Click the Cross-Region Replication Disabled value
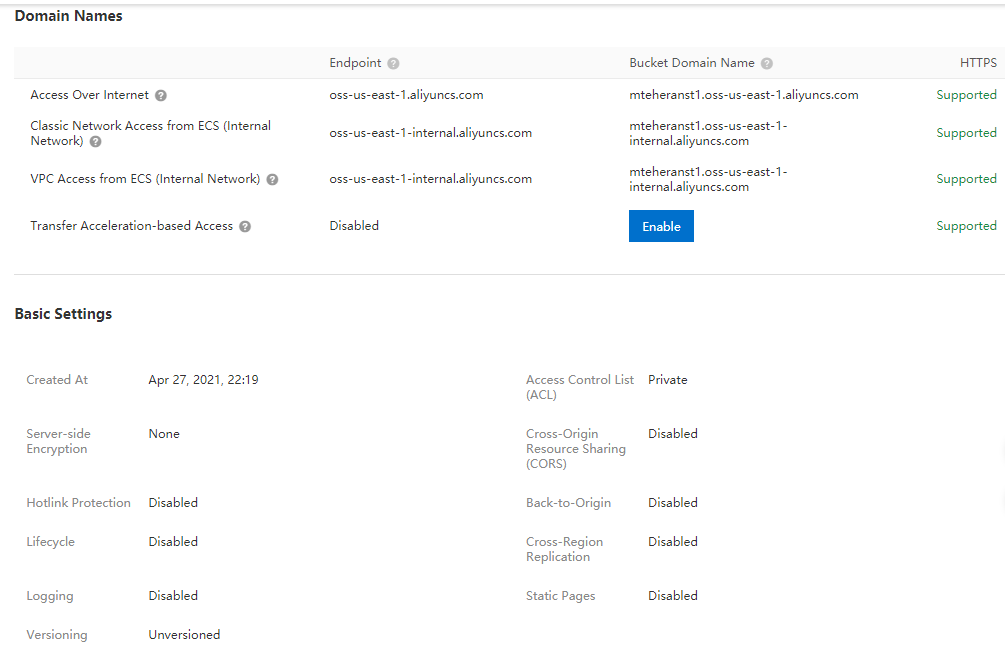This screenshot has height=648, width=1005. pos(672,542)
